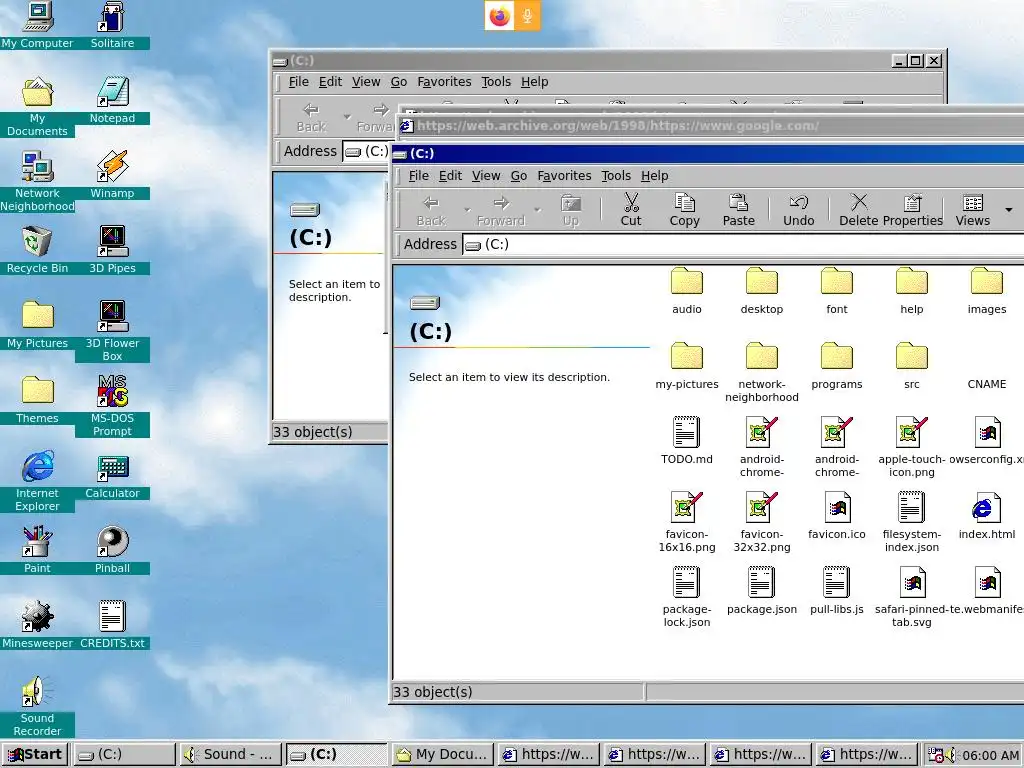Viewport: 1024px width, 768px height.
Task: Open the Views dropdown arrow
Action: pos(1009,210)
